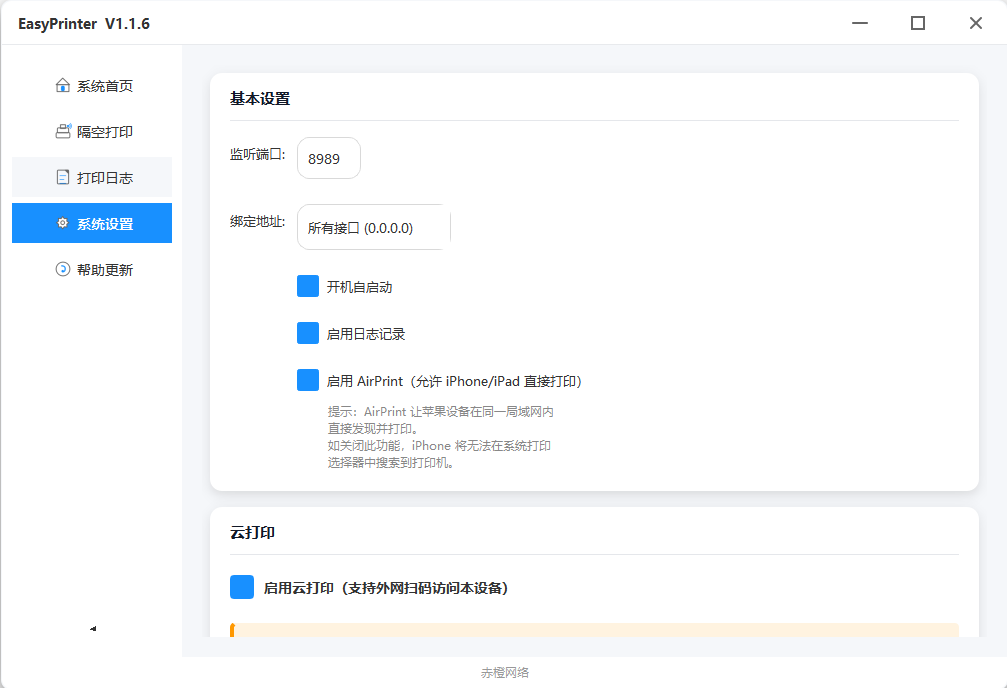Image resolution: width=1007 pixels, height=688 pixels.
Task: Click the printer icon beside 隔空打印
Action: (63, 131)
